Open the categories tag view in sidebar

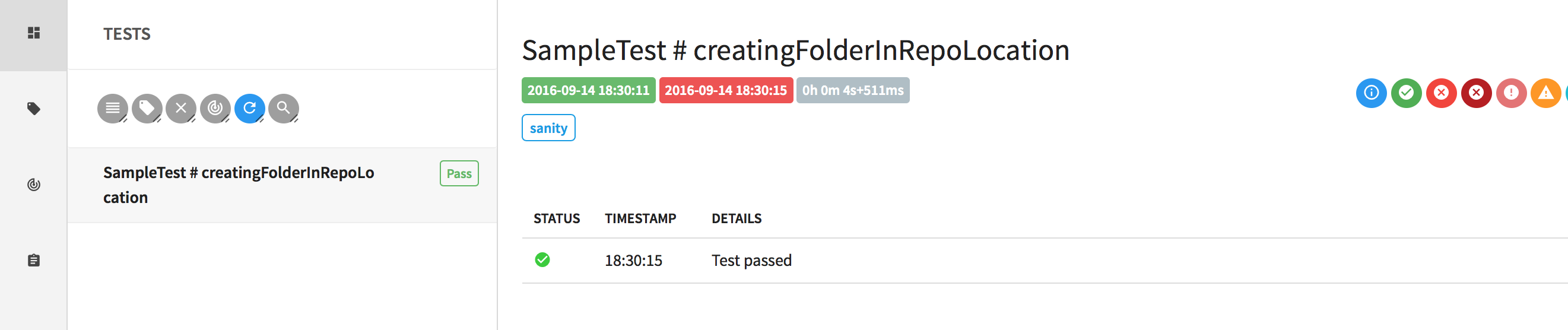[33, 109]
